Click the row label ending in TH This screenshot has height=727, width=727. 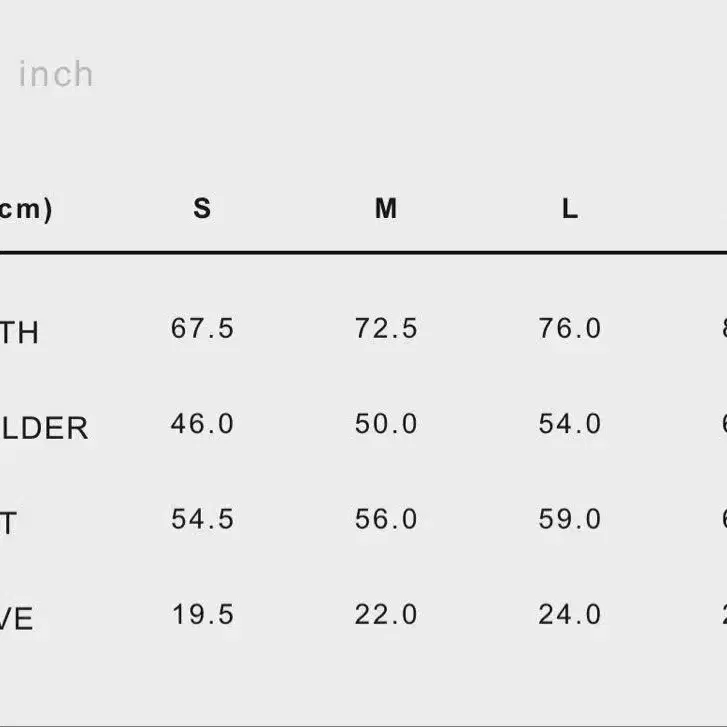click(19, 332)
